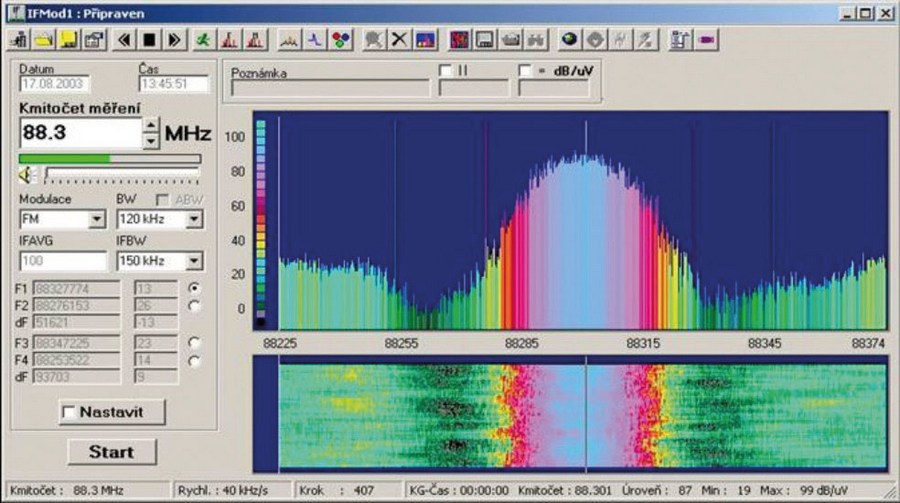Enable the Nastavit checkbox
Screen dimensions: 900x503
(69, 412)
